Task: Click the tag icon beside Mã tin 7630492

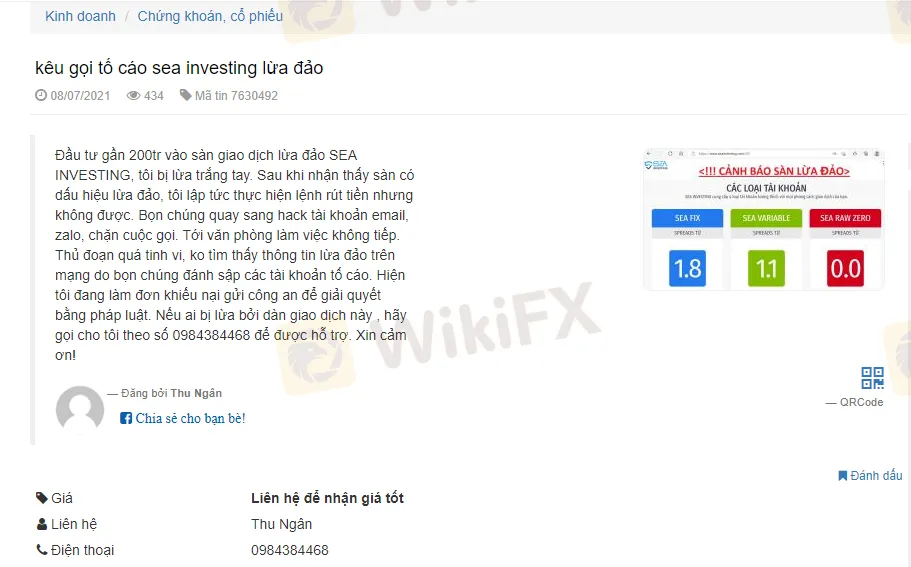Action: [185, 95]
